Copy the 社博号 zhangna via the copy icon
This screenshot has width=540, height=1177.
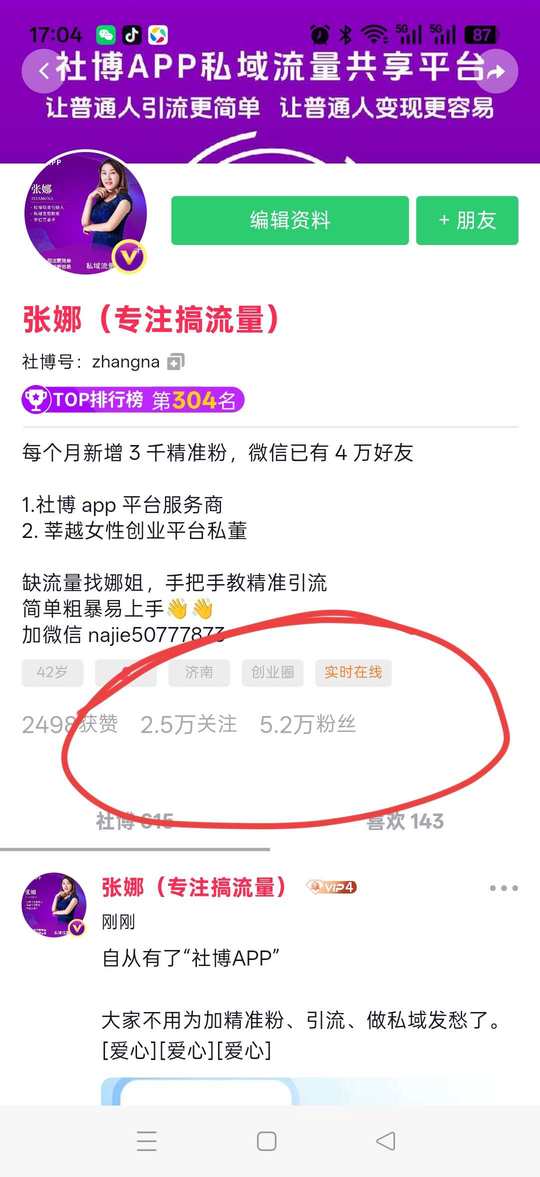pos(176,362)
